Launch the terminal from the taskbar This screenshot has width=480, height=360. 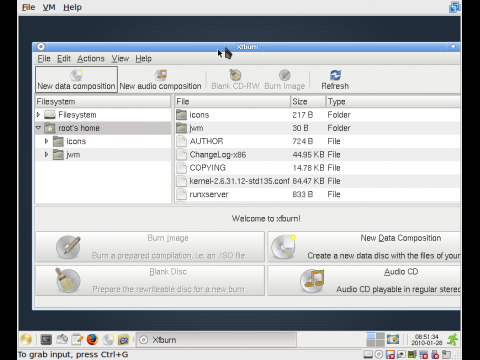(x=46, y=340)
